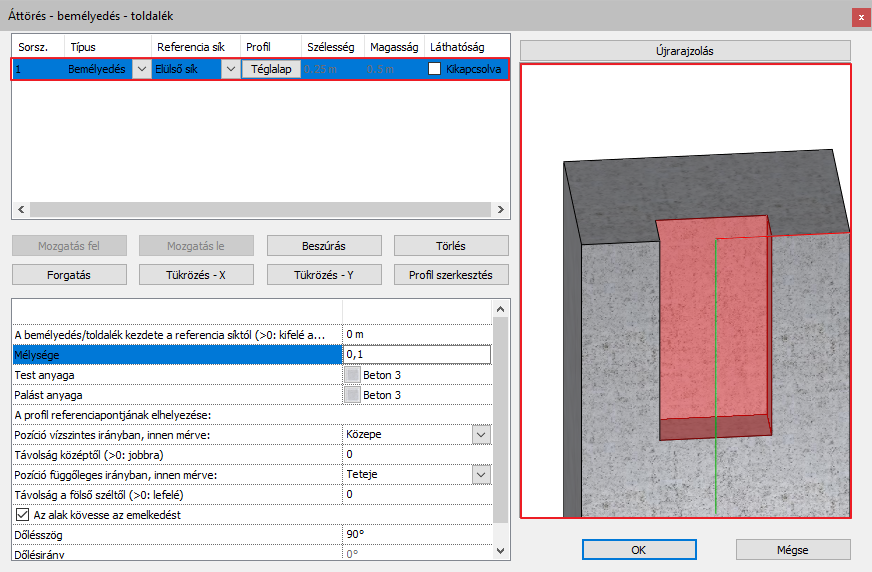Image resolution: width=872 pixels, height=572 pixels.
Task: Confirm the dialog with OK
Action: [639, 550]
